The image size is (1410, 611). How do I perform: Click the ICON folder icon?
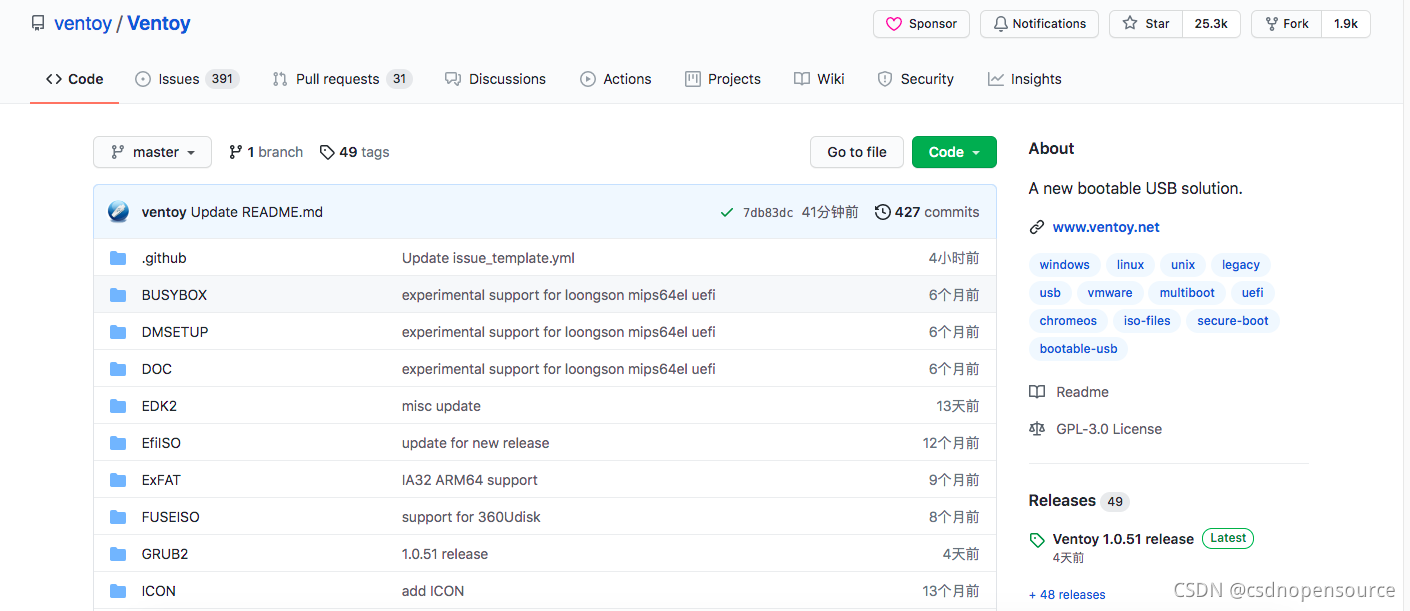pos(118,591)
